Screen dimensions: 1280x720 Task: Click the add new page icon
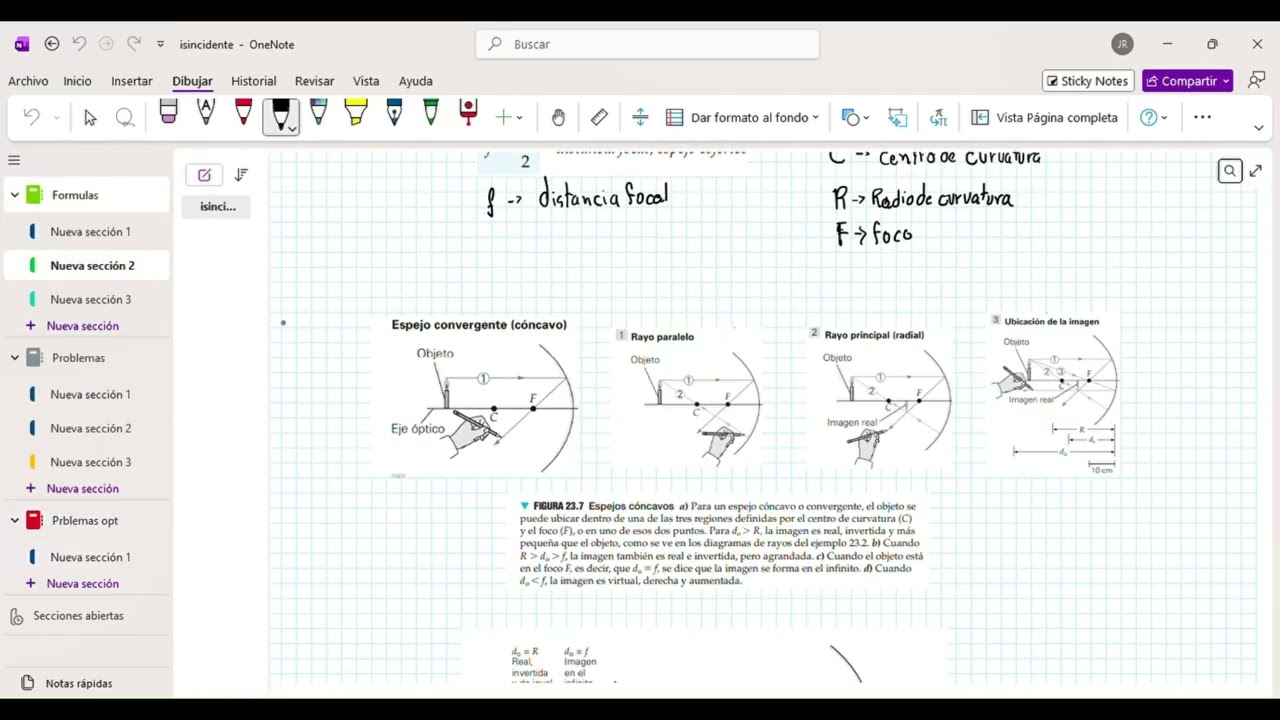tap(204, 175)
